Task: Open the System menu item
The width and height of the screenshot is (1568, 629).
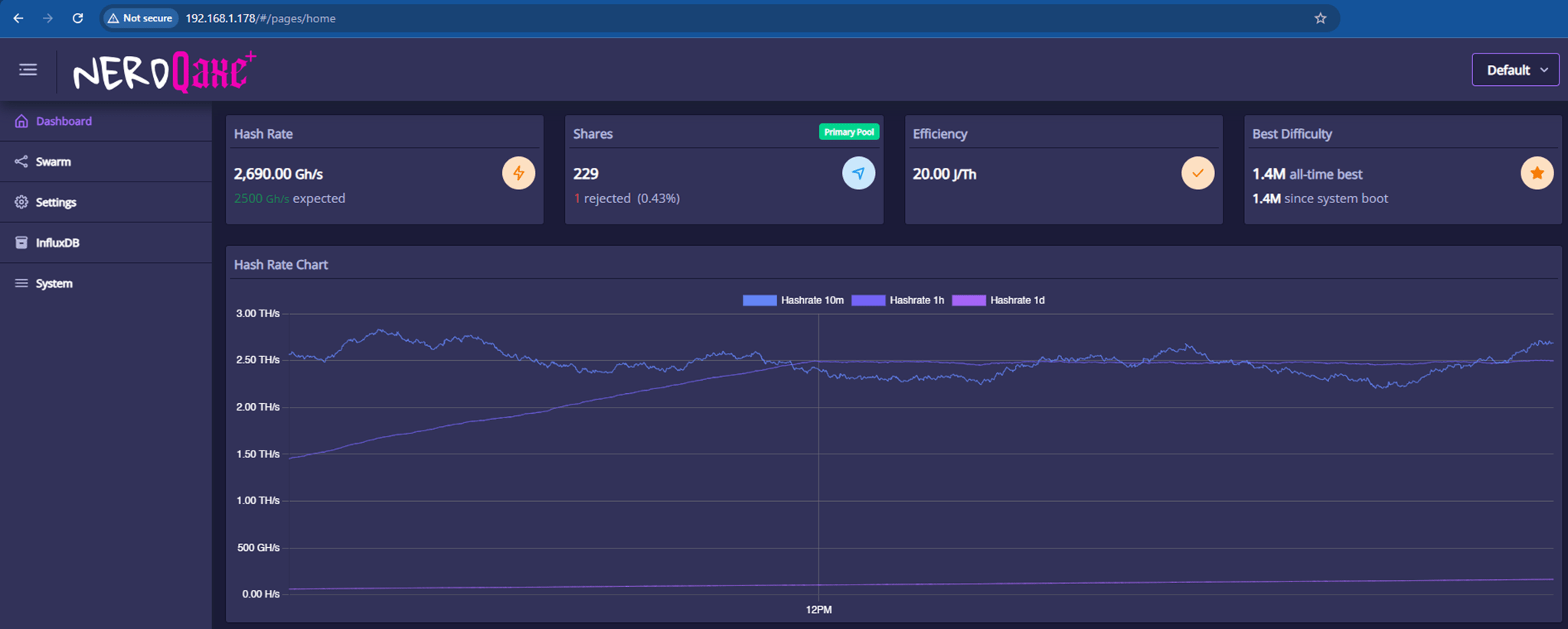Action: (x=54, y=283)
